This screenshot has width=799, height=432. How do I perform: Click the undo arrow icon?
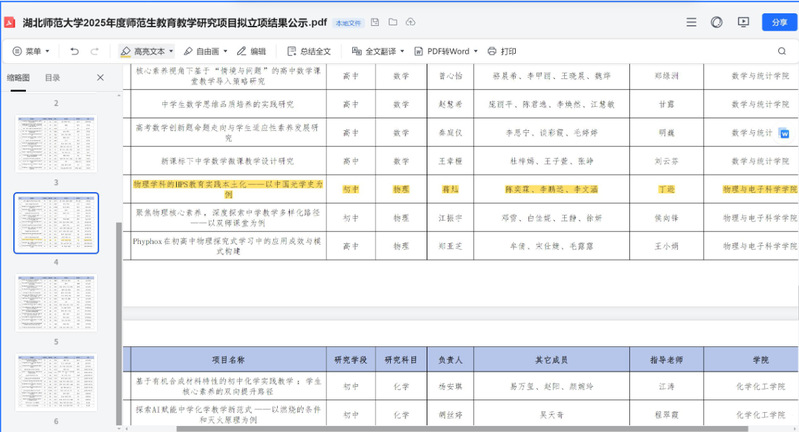74,51
